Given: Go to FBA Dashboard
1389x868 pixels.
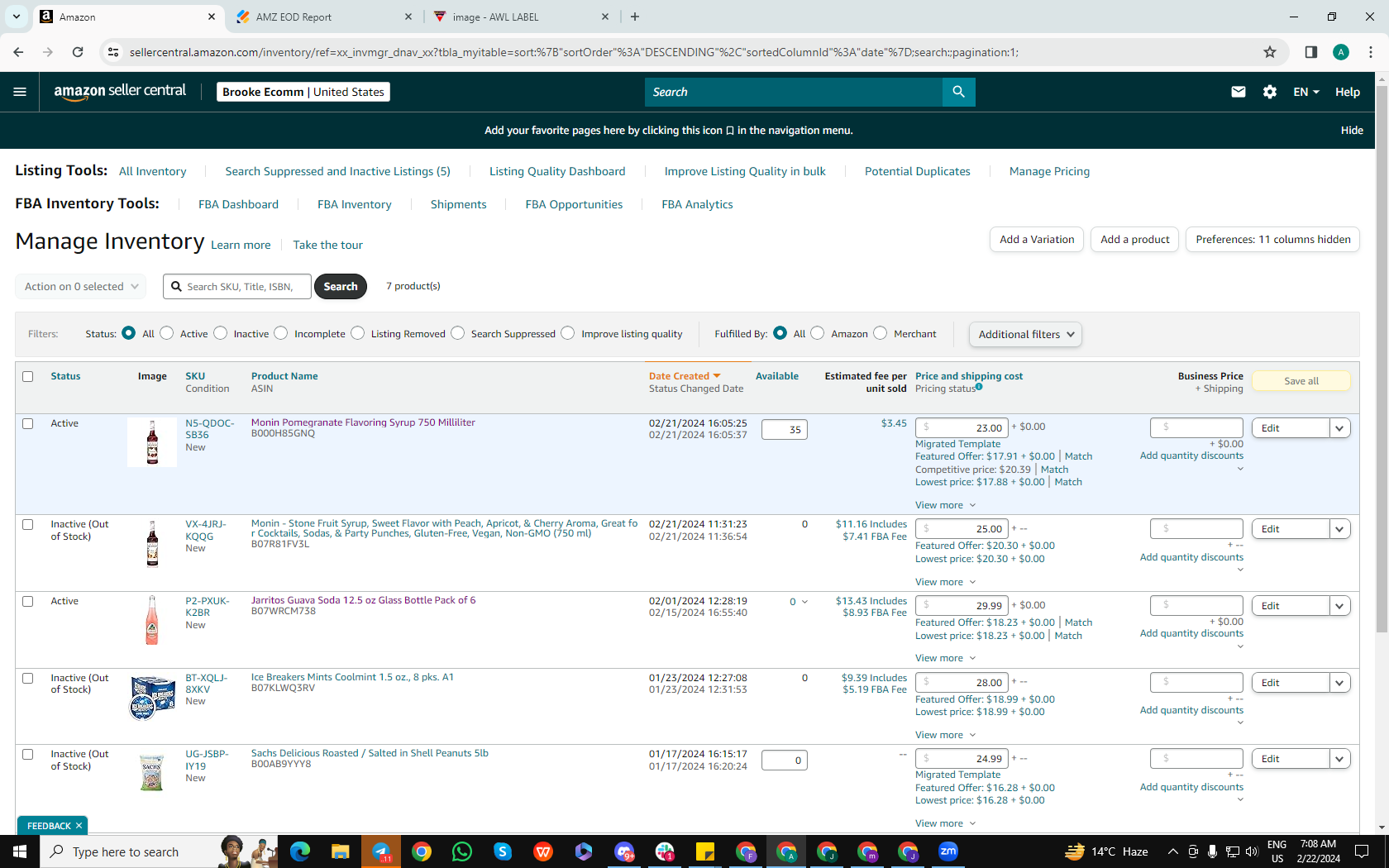Looking at the screenshot, I should [238, 204].
